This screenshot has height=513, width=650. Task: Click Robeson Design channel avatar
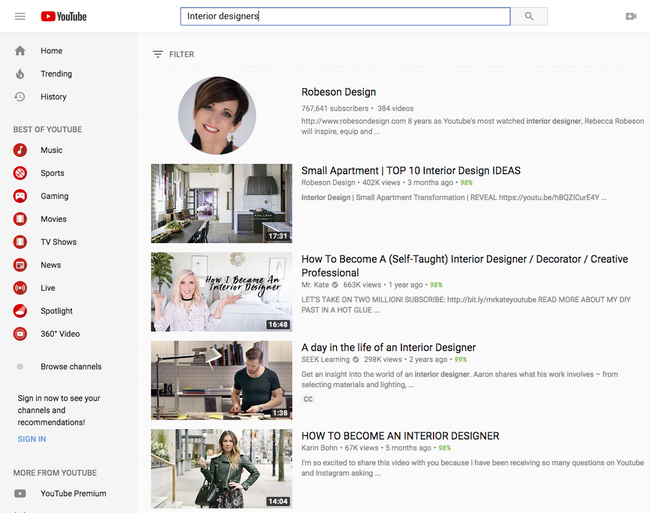click(x=217, y=115)
